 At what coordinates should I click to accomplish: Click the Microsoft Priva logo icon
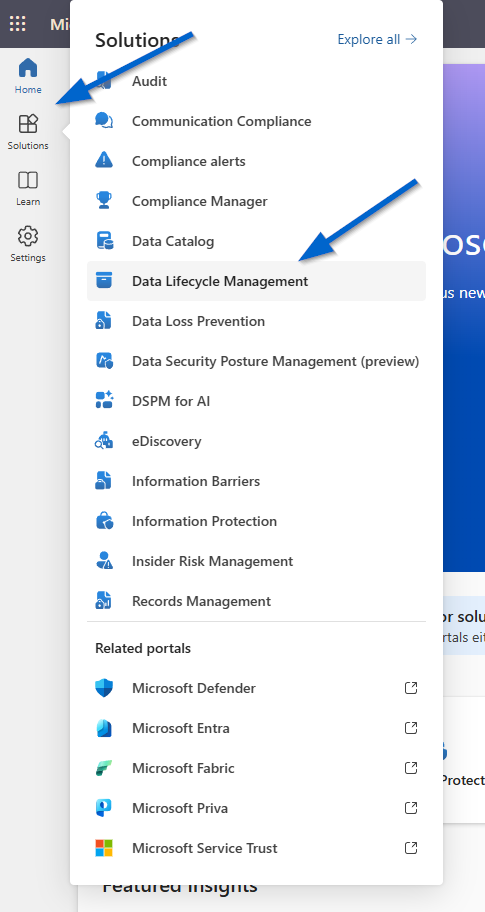coord(104,808)
